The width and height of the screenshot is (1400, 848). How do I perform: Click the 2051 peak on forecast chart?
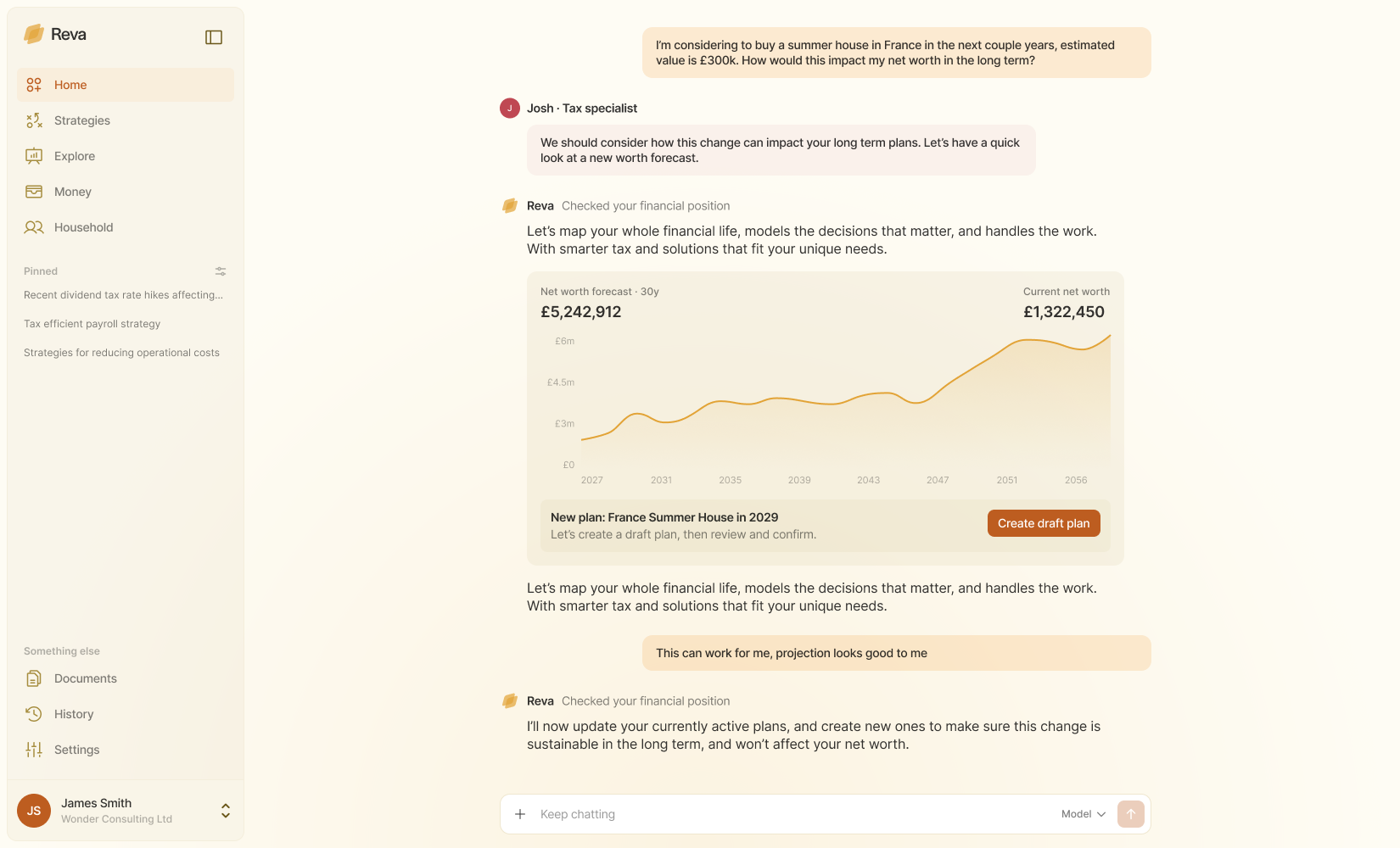(1028, 340)
